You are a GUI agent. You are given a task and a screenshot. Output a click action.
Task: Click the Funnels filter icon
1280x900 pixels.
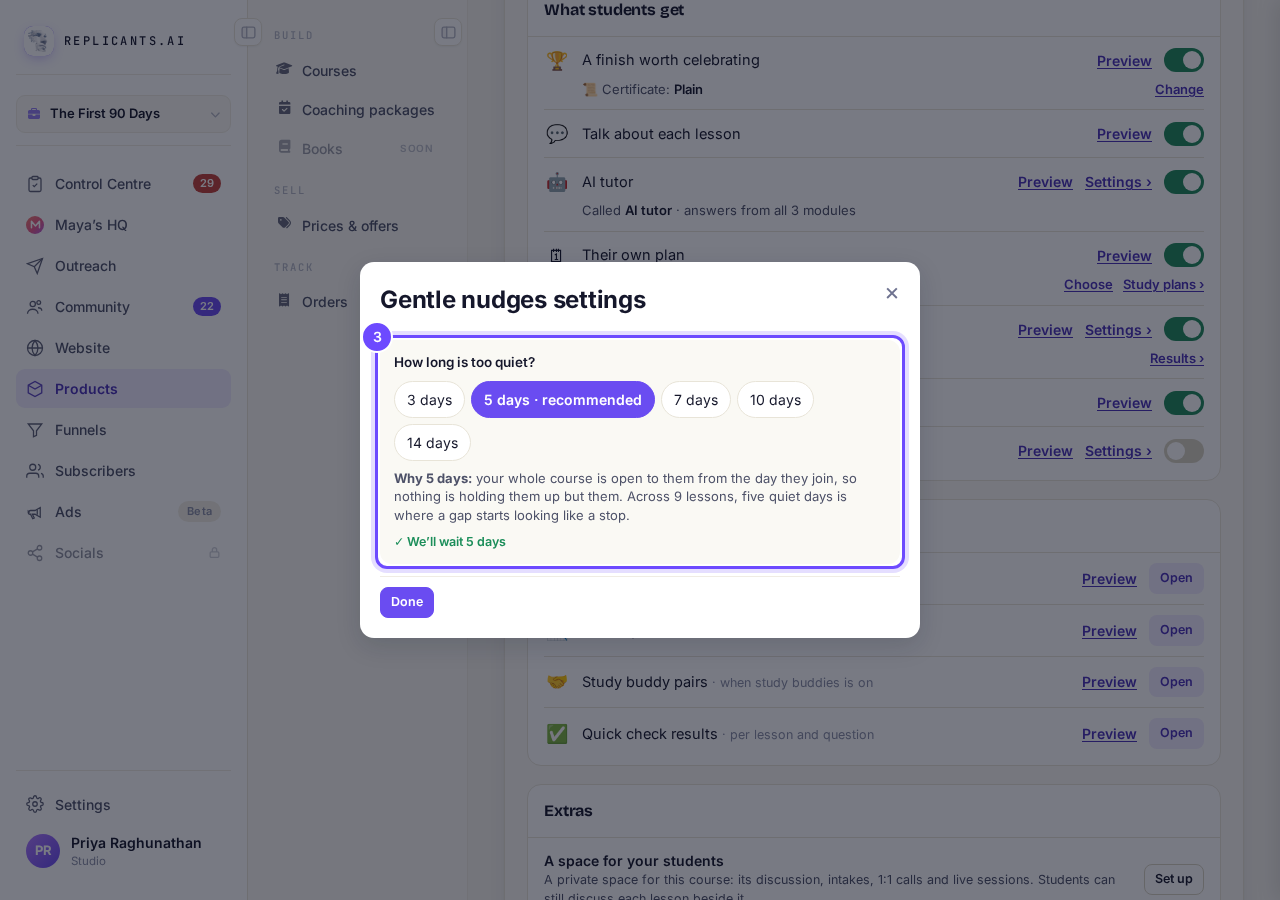(x=35, y=430)
